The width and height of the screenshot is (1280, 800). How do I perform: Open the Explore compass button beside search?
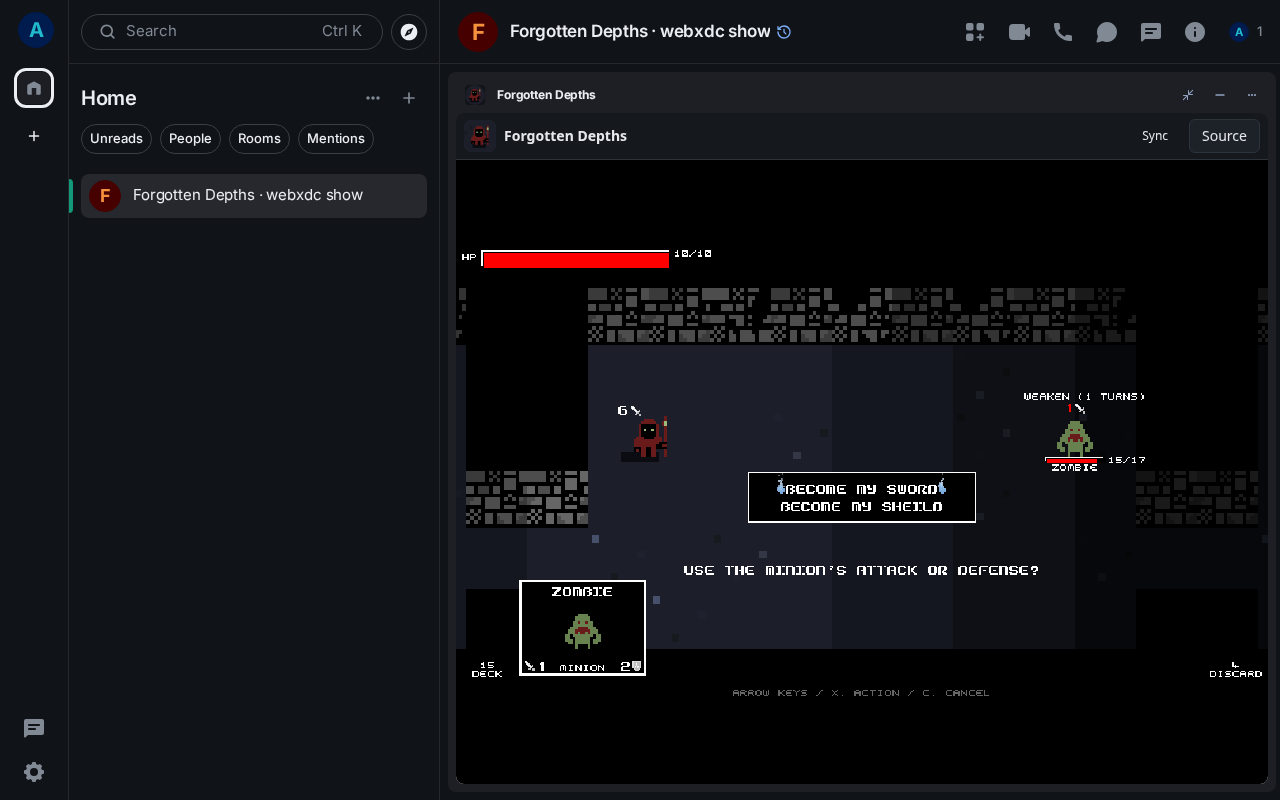pyautogui.click(x=409, y=32)
